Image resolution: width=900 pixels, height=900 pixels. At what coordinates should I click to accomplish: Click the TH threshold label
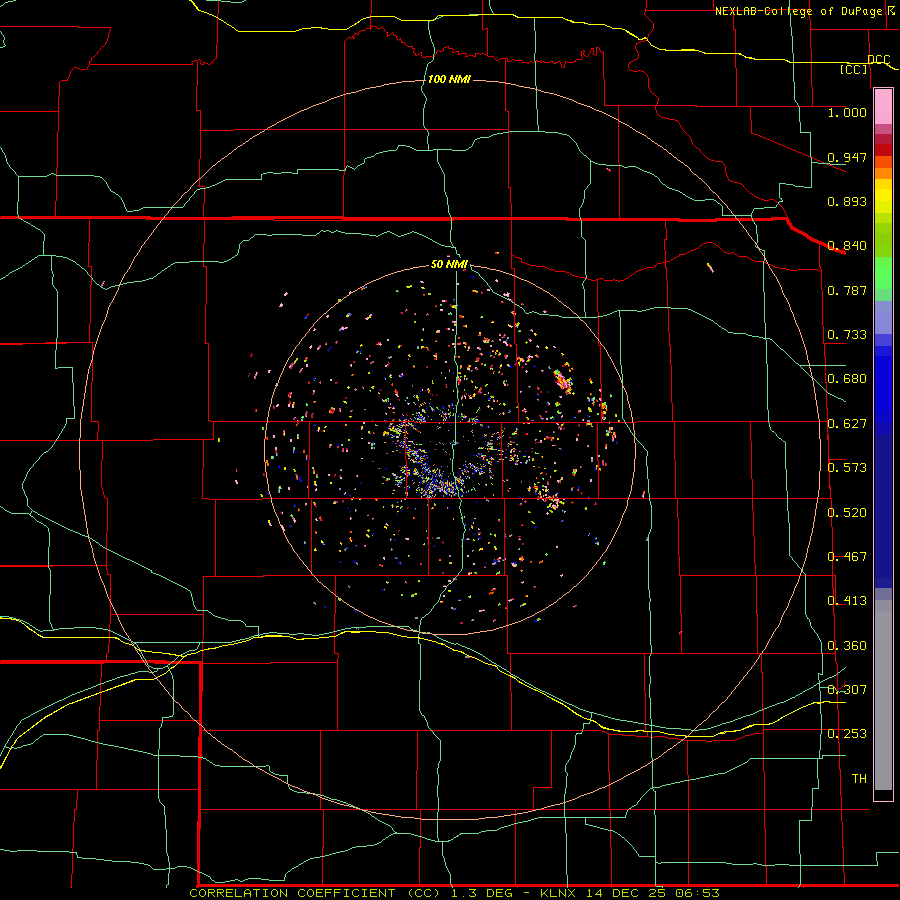pyautogui.click(x=859, y=779)
